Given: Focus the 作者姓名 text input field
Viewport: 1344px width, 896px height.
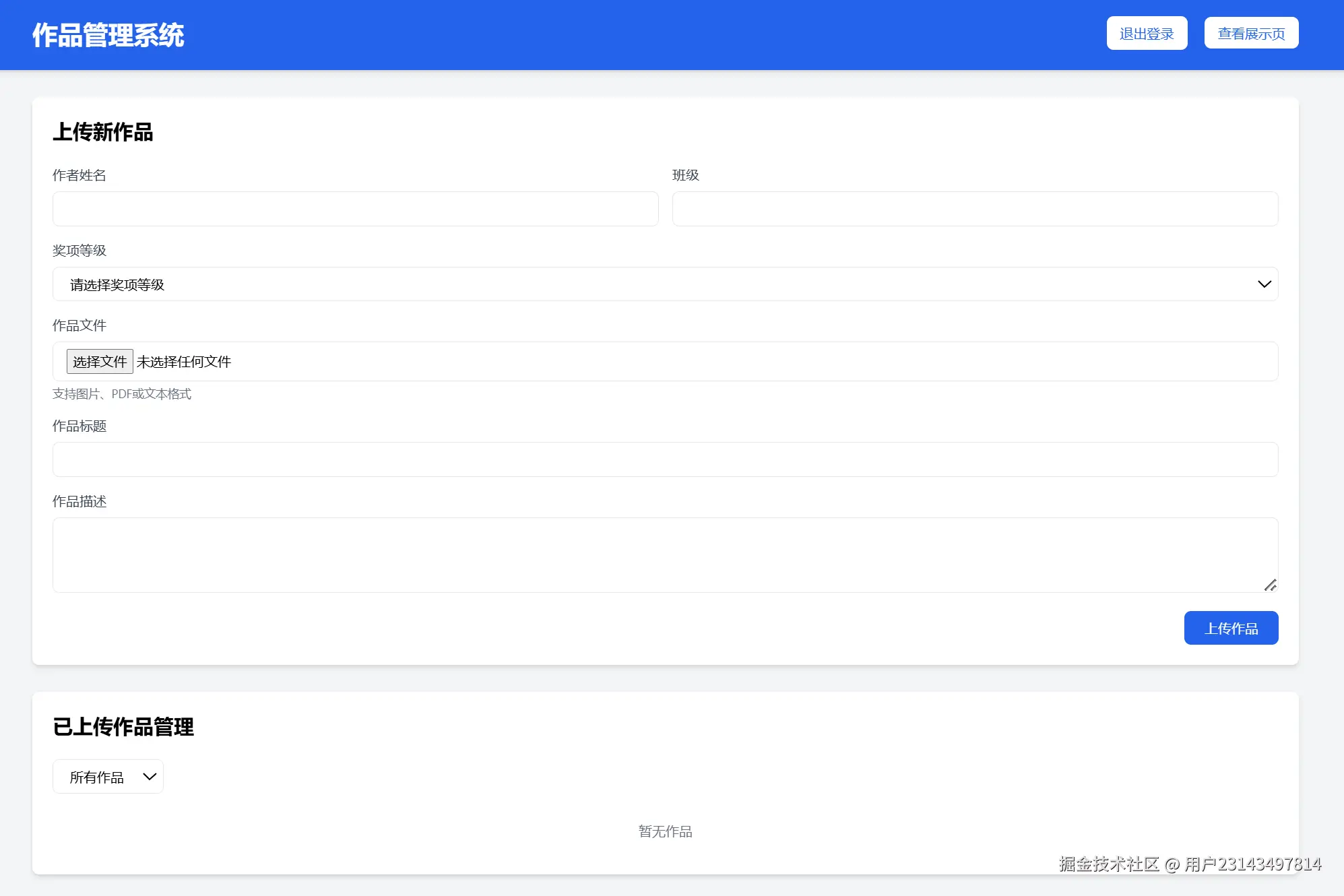Looking at the screenshot, I should coord(355,209).
